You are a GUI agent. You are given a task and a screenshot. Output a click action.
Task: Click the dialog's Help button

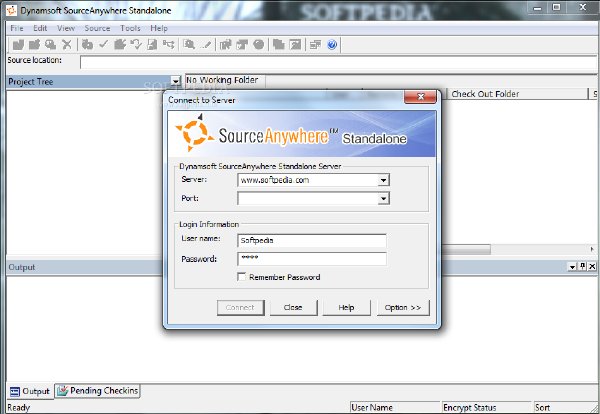pyautogui.click(x=346, y=307)
